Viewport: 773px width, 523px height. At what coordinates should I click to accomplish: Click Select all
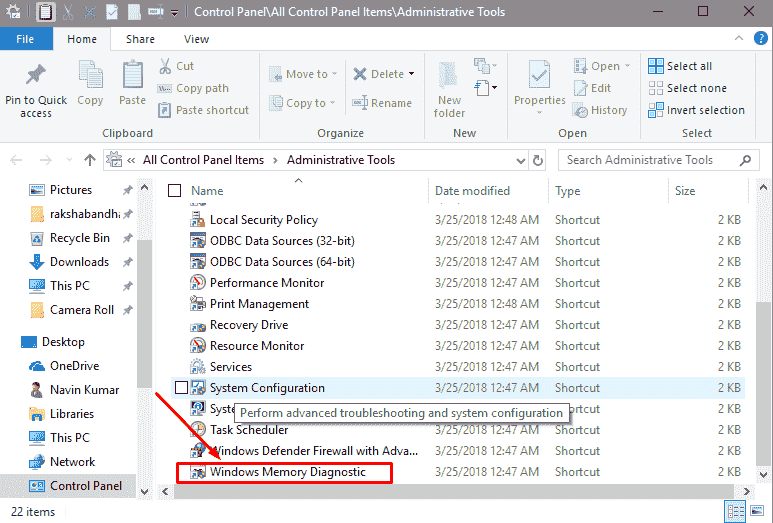tap(680, 66)
